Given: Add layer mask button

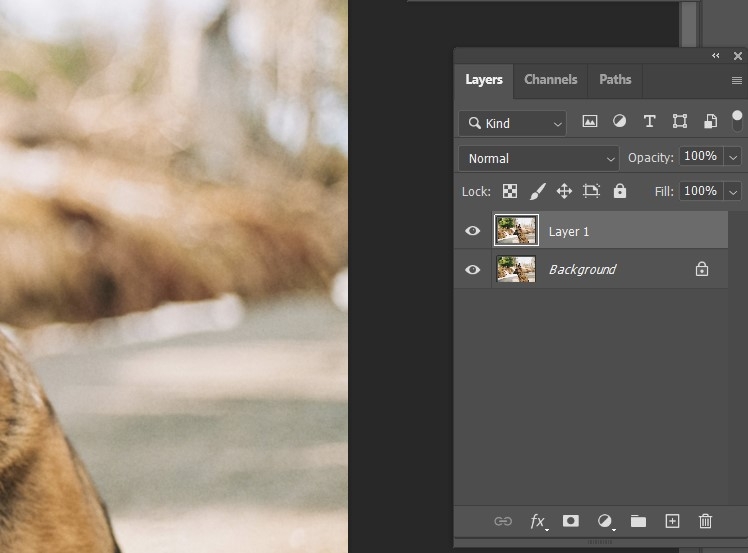Looking at the screenshot, I should 571,521.
